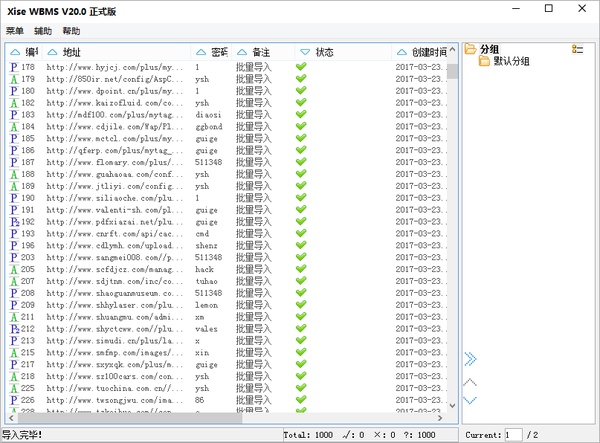Sort by the 地址 column header

tap(116, 52)
